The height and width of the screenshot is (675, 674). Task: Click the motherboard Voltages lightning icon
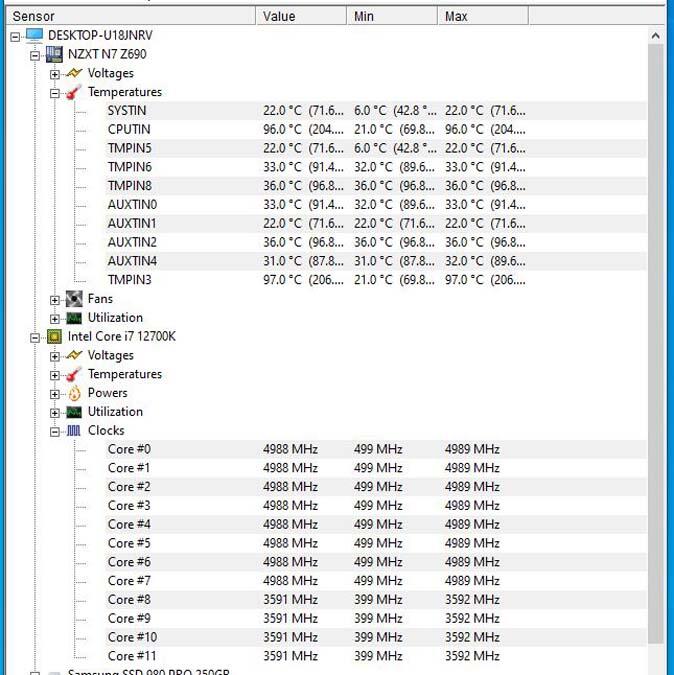click(x=74, y=73)
